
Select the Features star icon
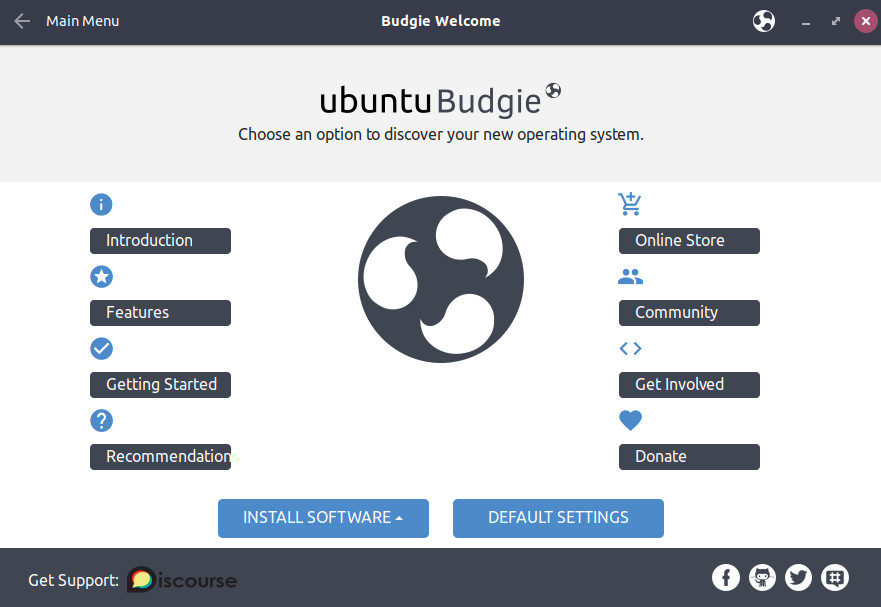pos(101,276)
